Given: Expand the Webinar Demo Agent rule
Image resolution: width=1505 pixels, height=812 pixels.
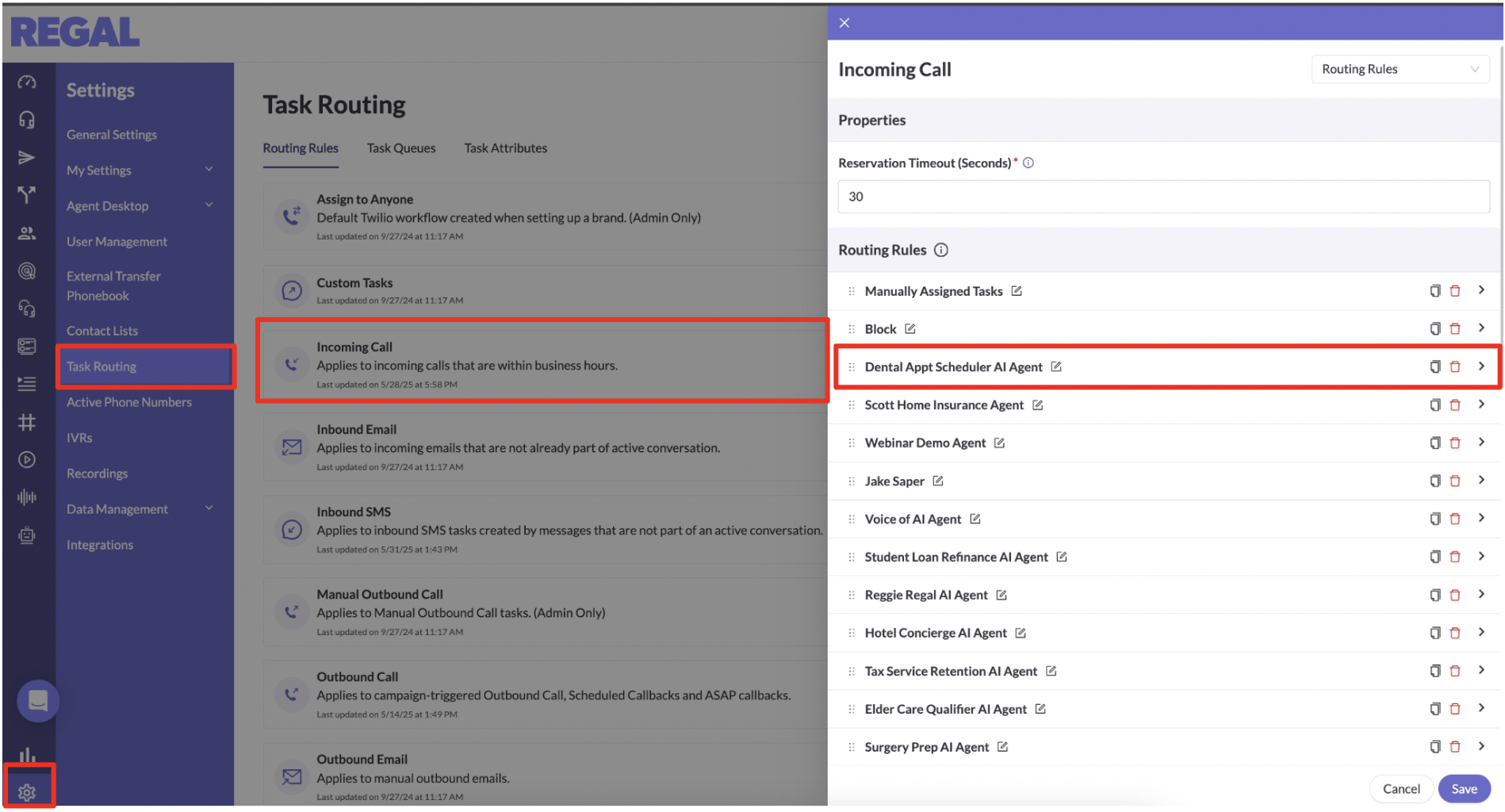Looking at the screenshot, I should (1481, 442).
